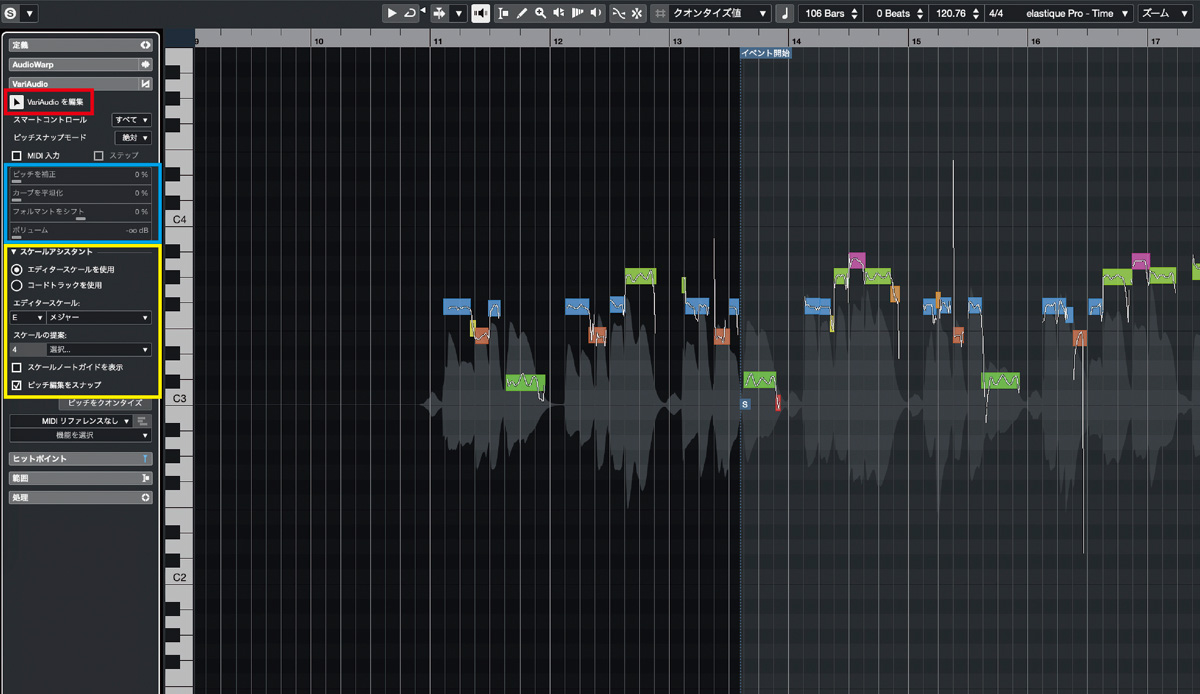Click the small S handle at event start
Viewport: 1200px width, 694px height.
[x=745, y=404]
